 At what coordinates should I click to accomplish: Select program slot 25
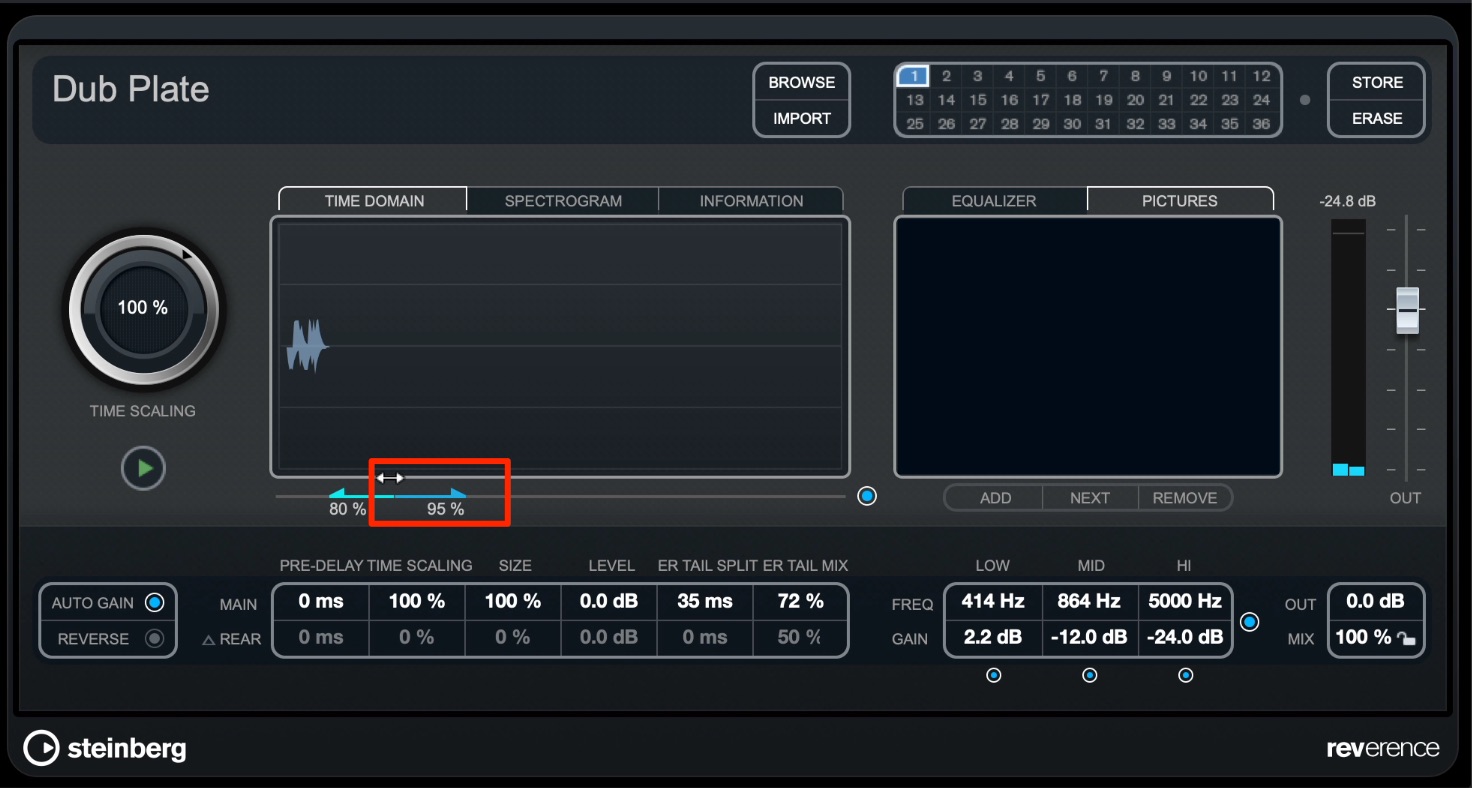point(914,124)
